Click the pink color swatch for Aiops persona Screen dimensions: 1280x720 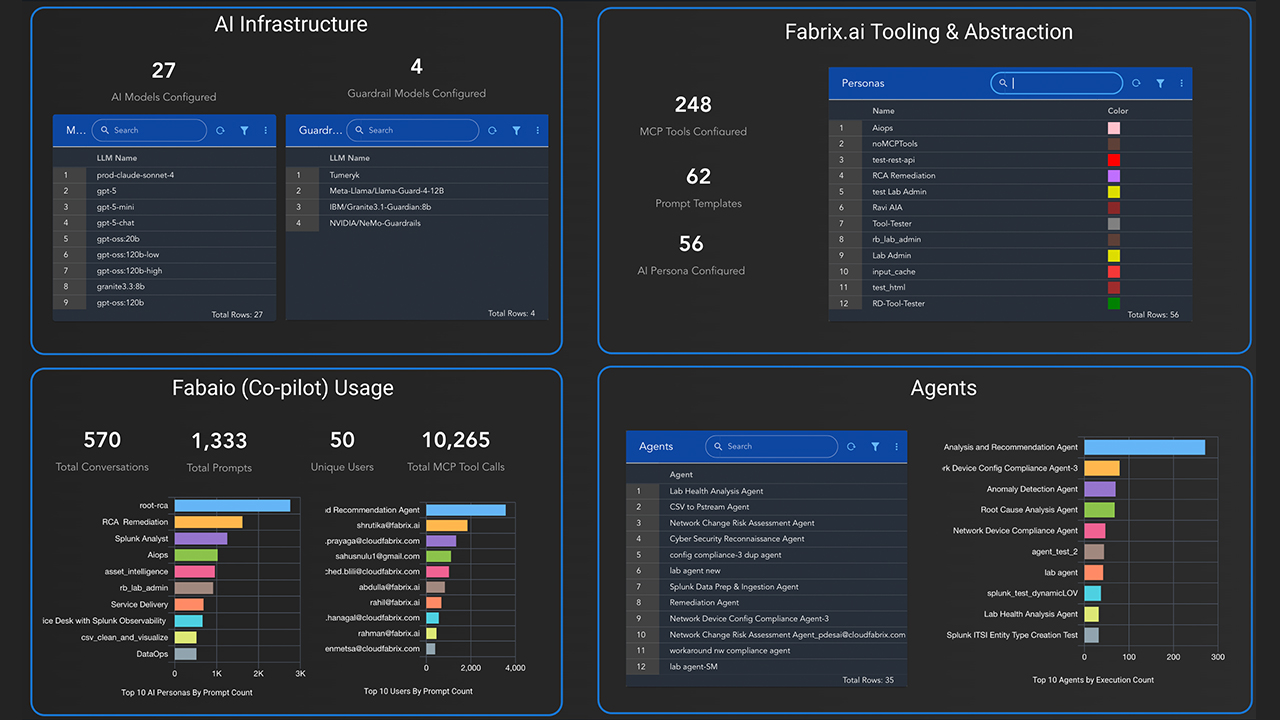(1113, 127)
